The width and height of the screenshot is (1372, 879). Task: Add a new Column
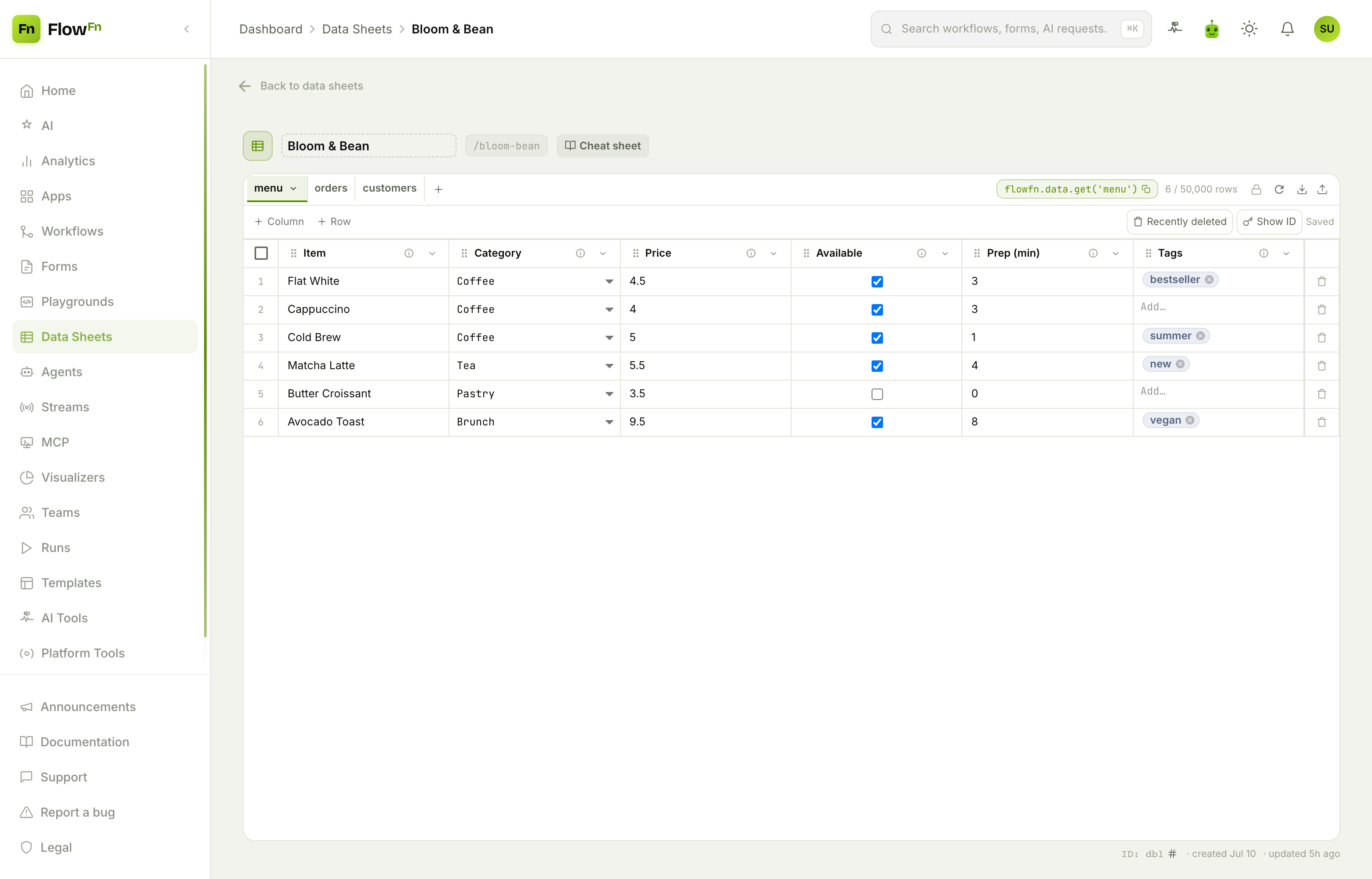tap(279, 222)
